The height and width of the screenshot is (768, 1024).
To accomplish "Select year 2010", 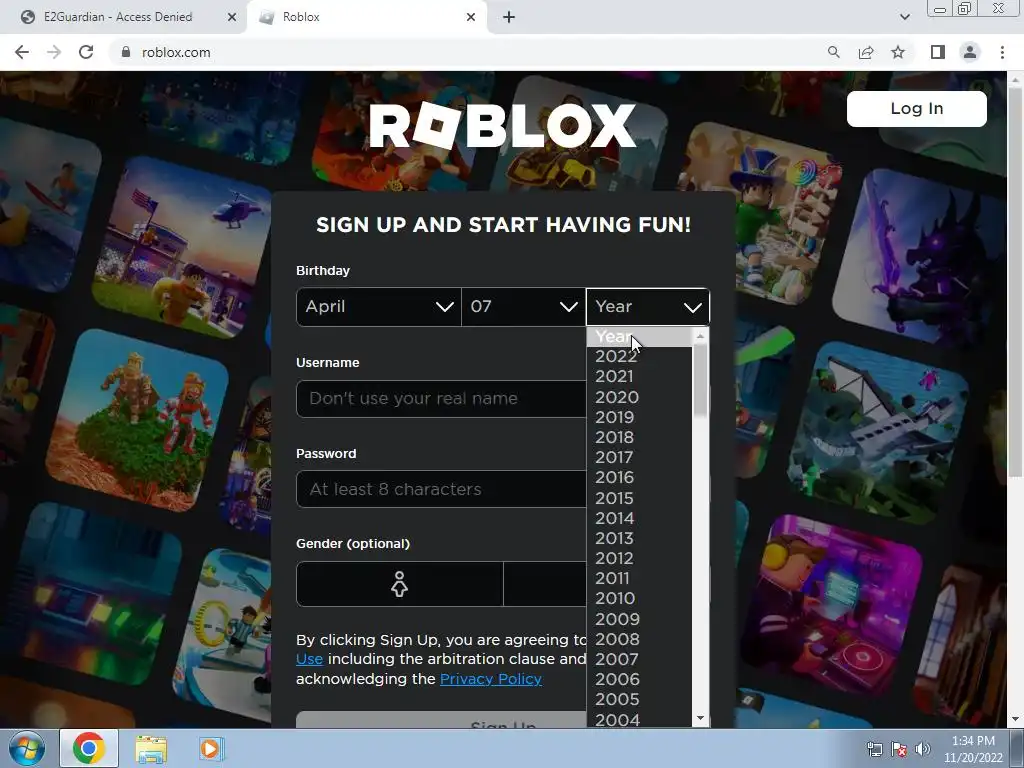I will [639, 599].
